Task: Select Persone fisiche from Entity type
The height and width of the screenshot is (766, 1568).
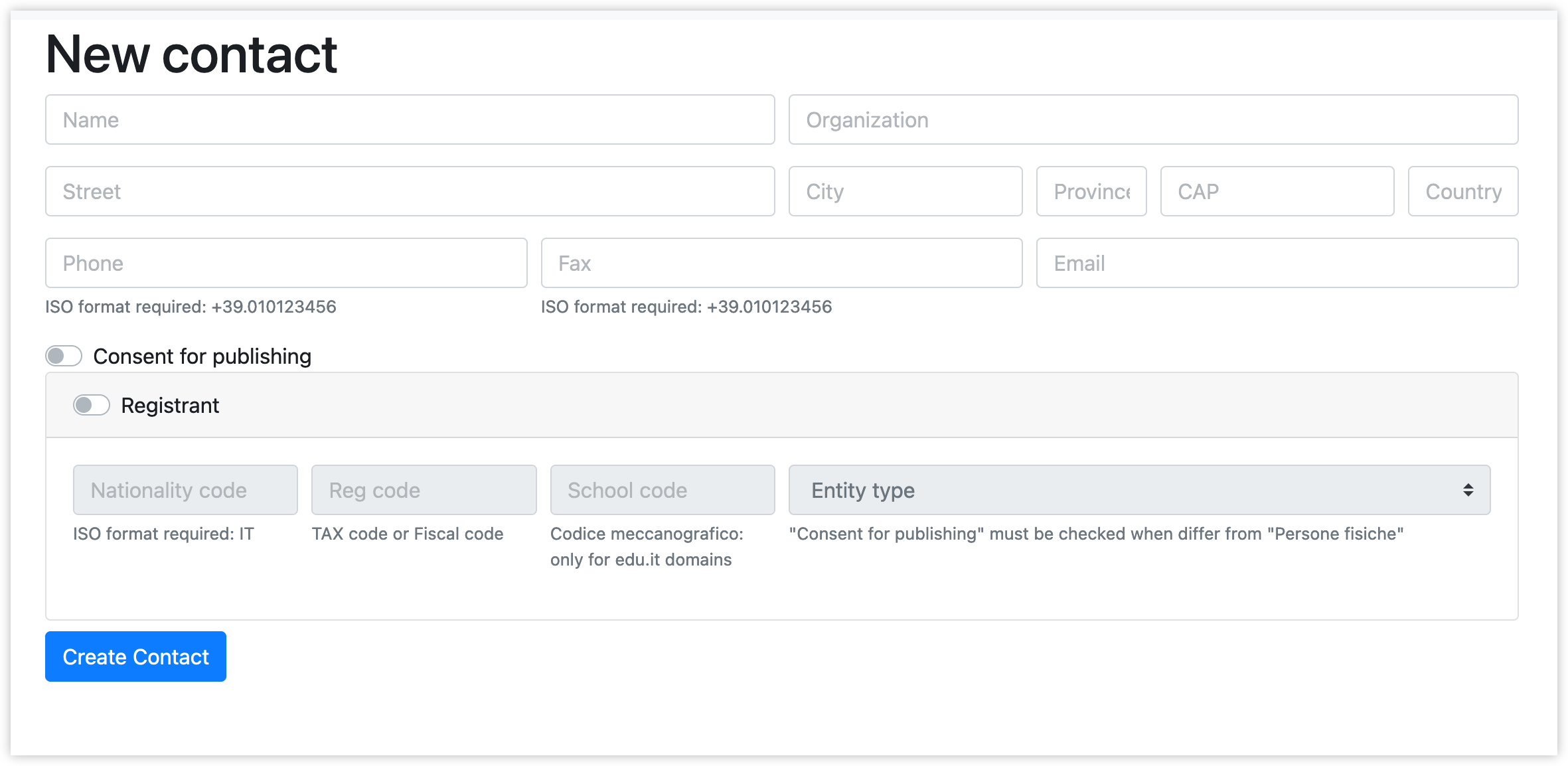Action: tap(1139, 490)
